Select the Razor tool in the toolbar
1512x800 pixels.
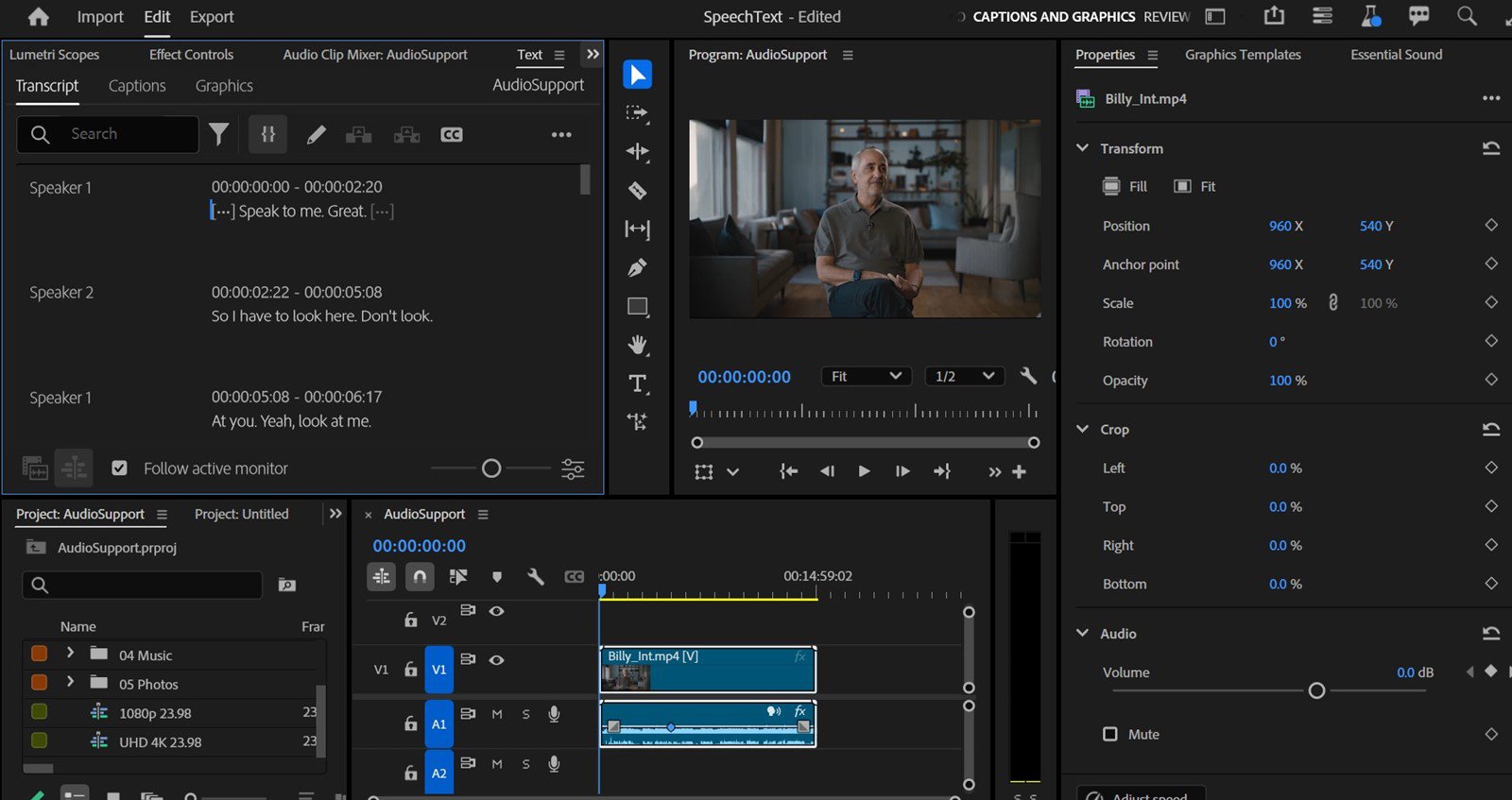tap(638, 191)
